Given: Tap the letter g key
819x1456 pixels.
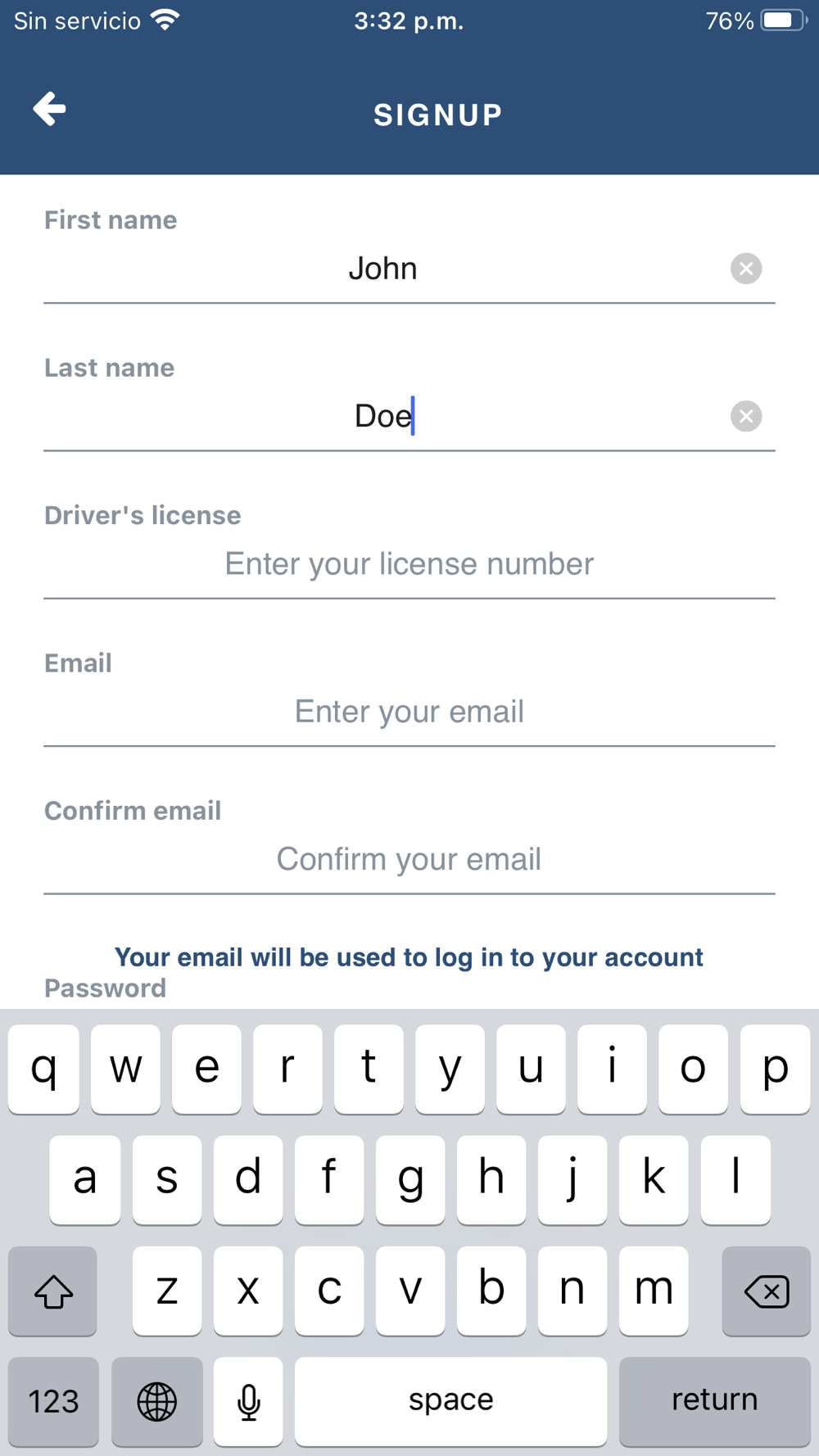Looking at the screenshot, I should tap(410, 1180).
